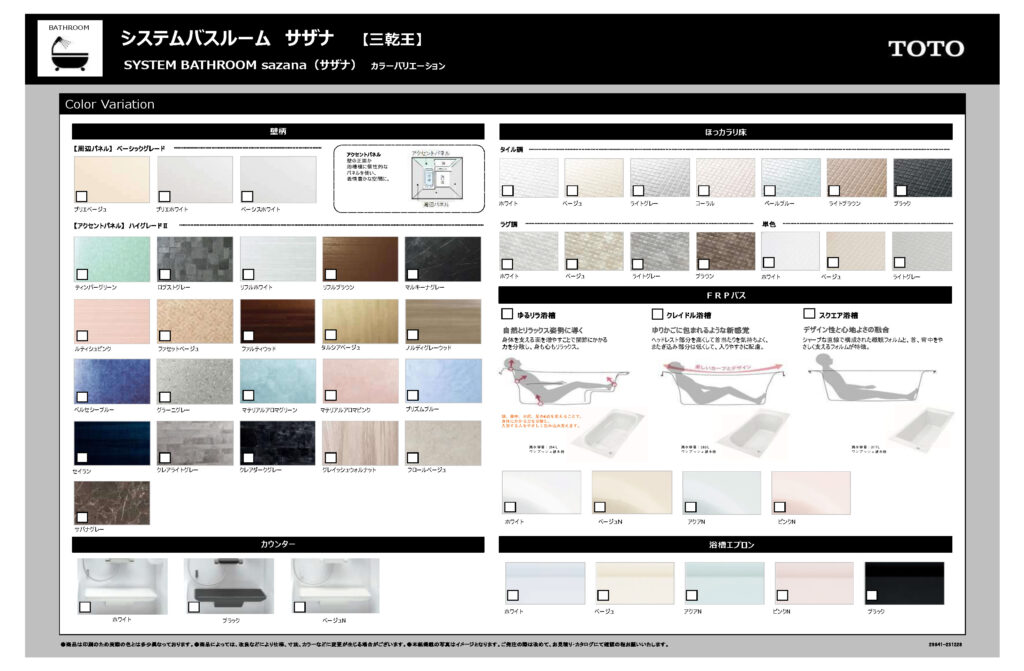Image resolution: width=1024 pixels, height=671 pixels.
Task: Tick the セイラン accent panel checkbox
Action: point(82,457)
